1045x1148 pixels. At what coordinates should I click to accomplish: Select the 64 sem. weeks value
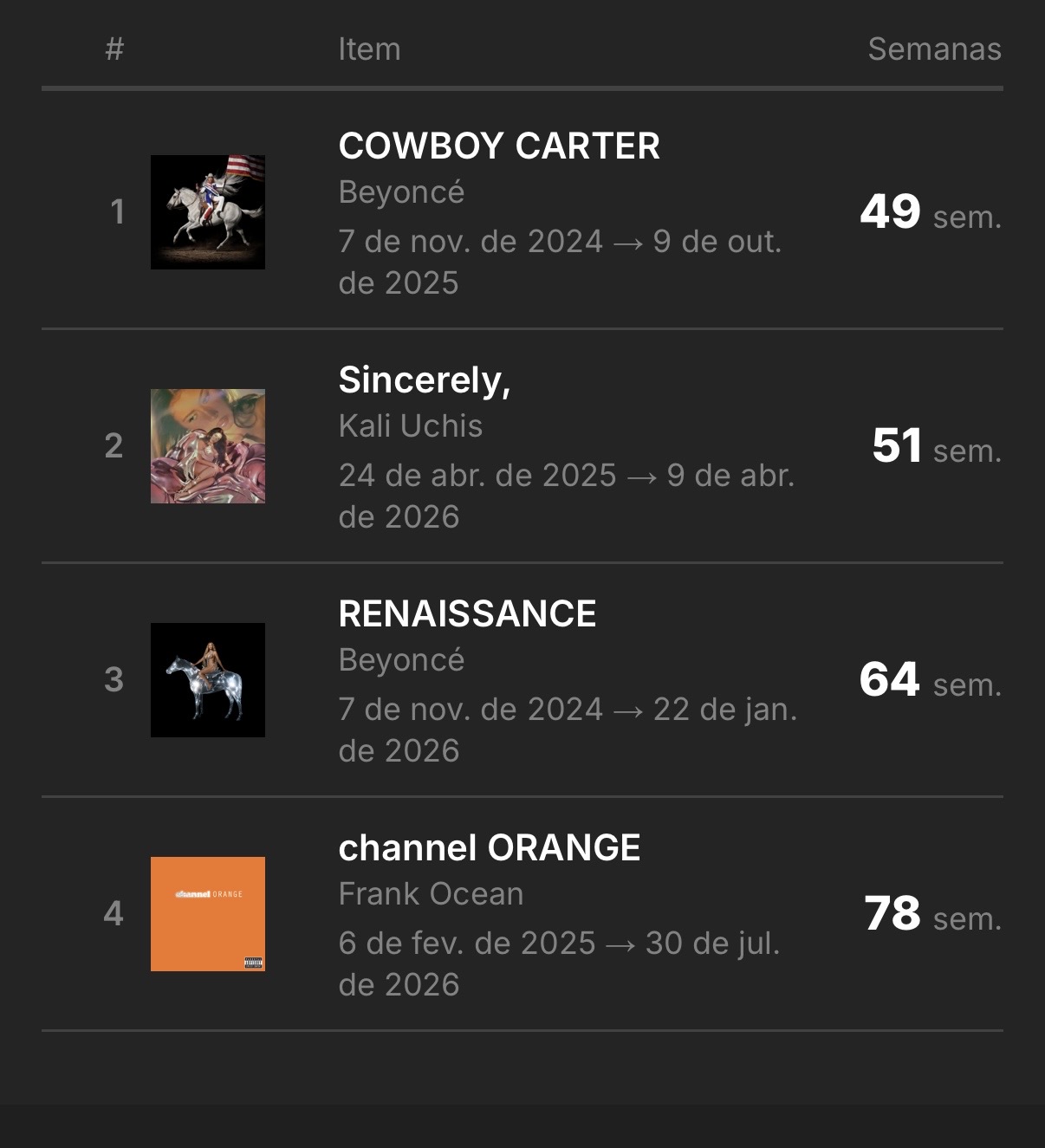point(931,680)
